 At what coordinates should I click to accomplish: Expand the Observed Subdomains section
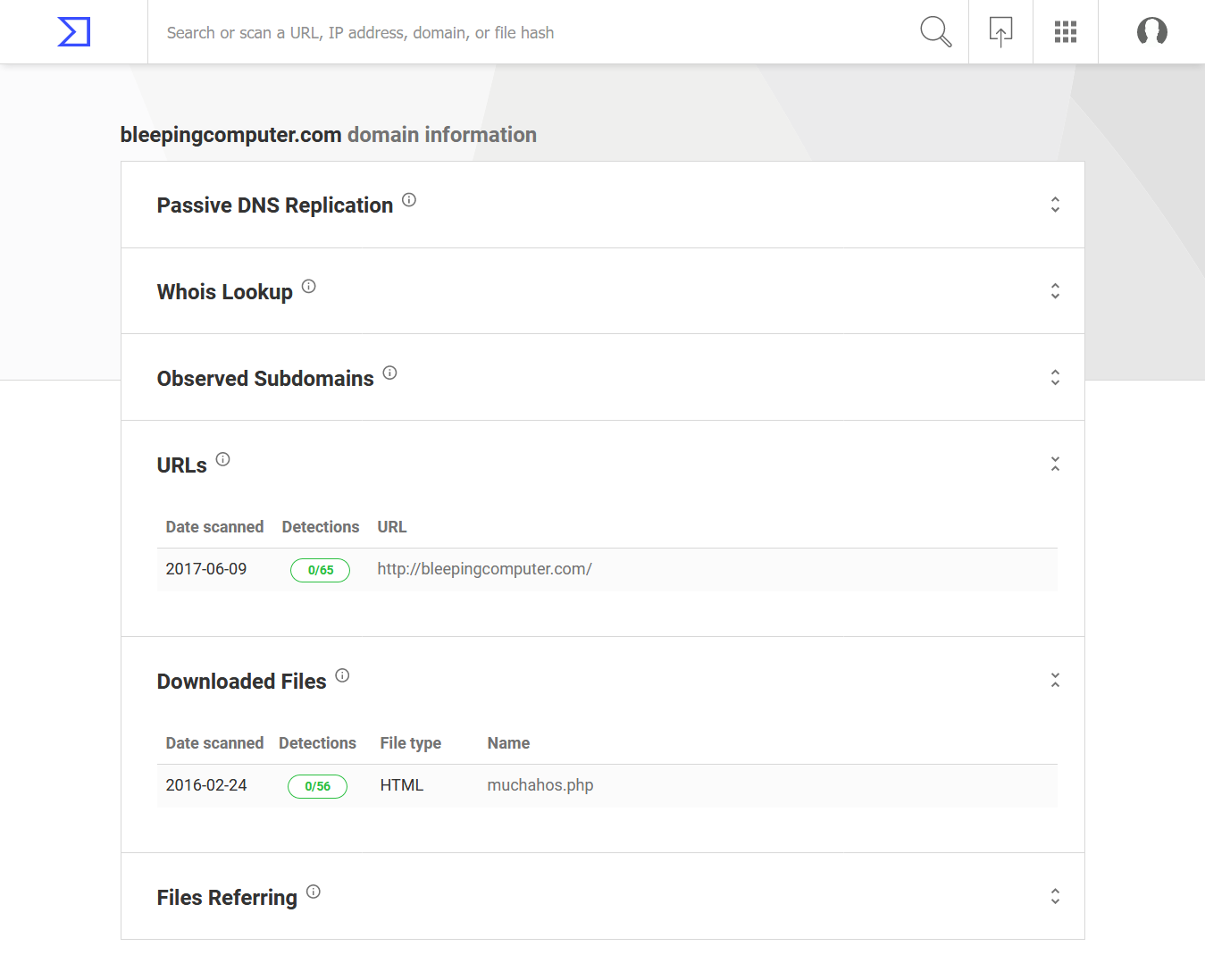1055,378
